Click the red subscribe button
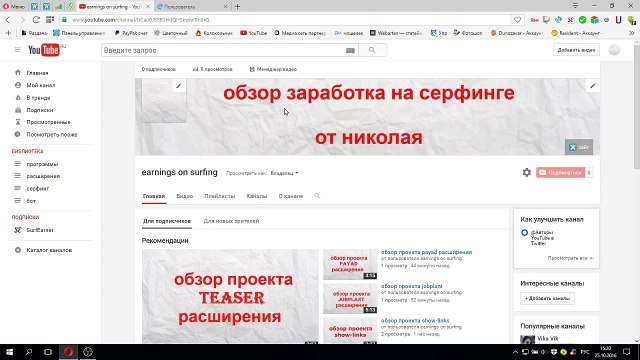This screenshot has width=640, height=360. tap(560, 173)
